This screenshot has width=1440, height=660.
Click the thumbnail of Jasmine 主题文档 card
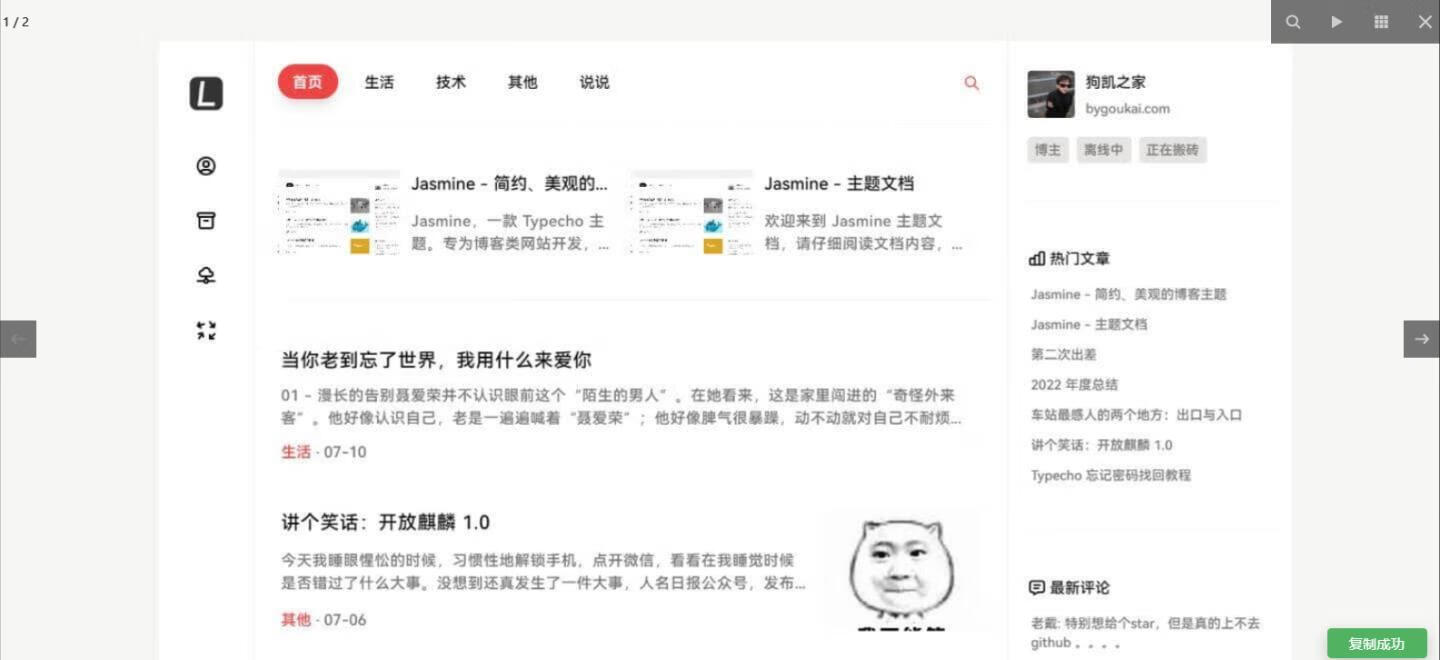click(692, 212)
